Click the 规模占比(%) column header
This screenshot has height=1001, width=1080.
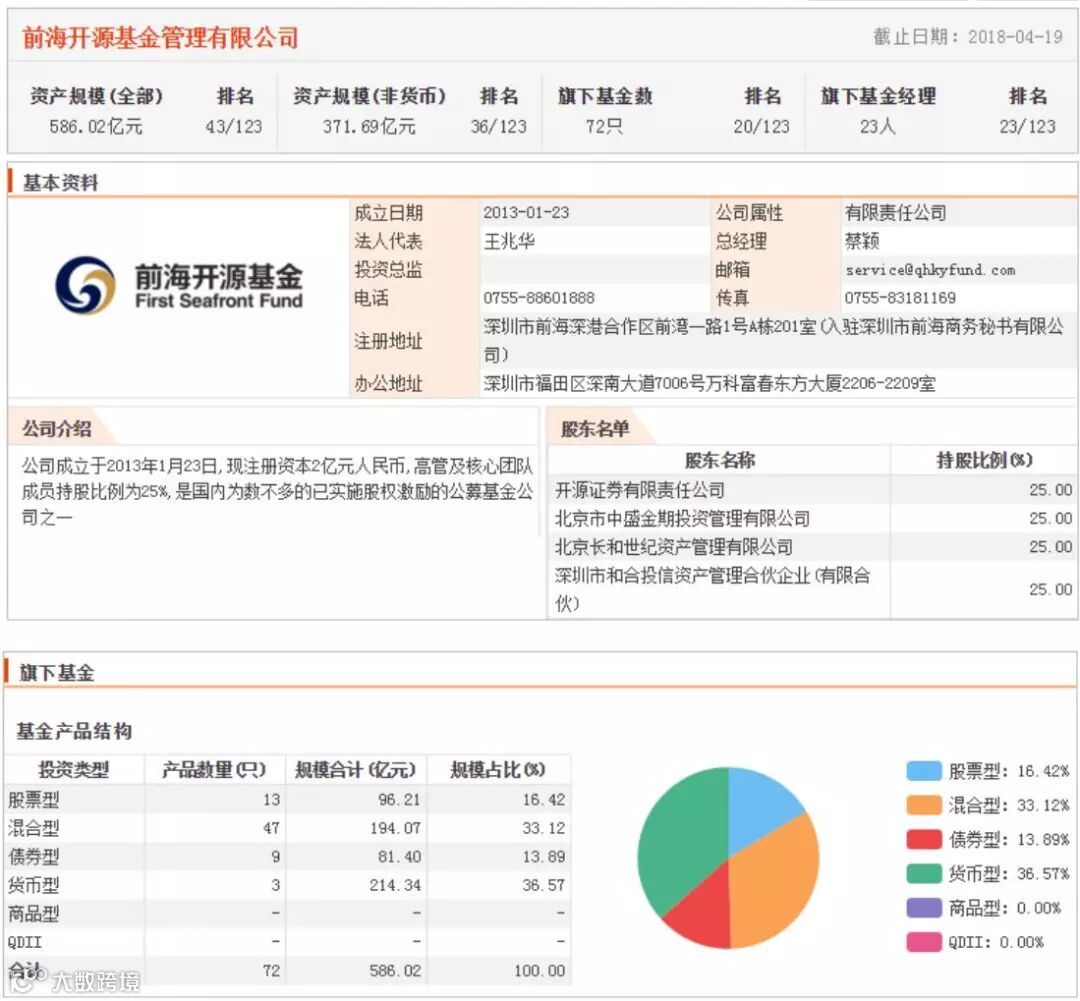point(498,769)
